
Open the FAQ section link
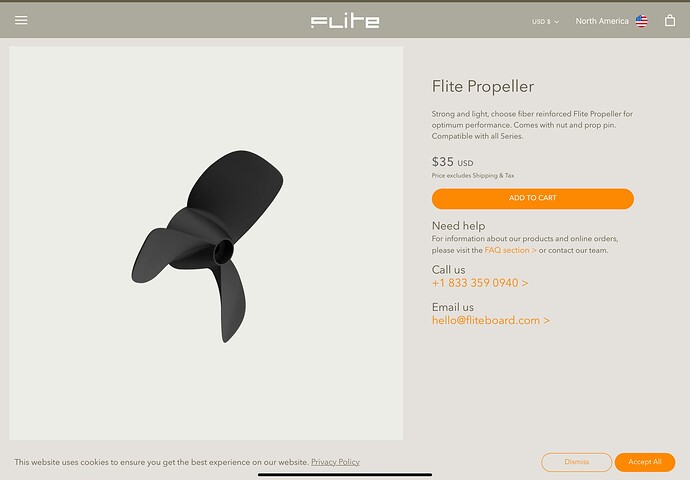(510, 250)
